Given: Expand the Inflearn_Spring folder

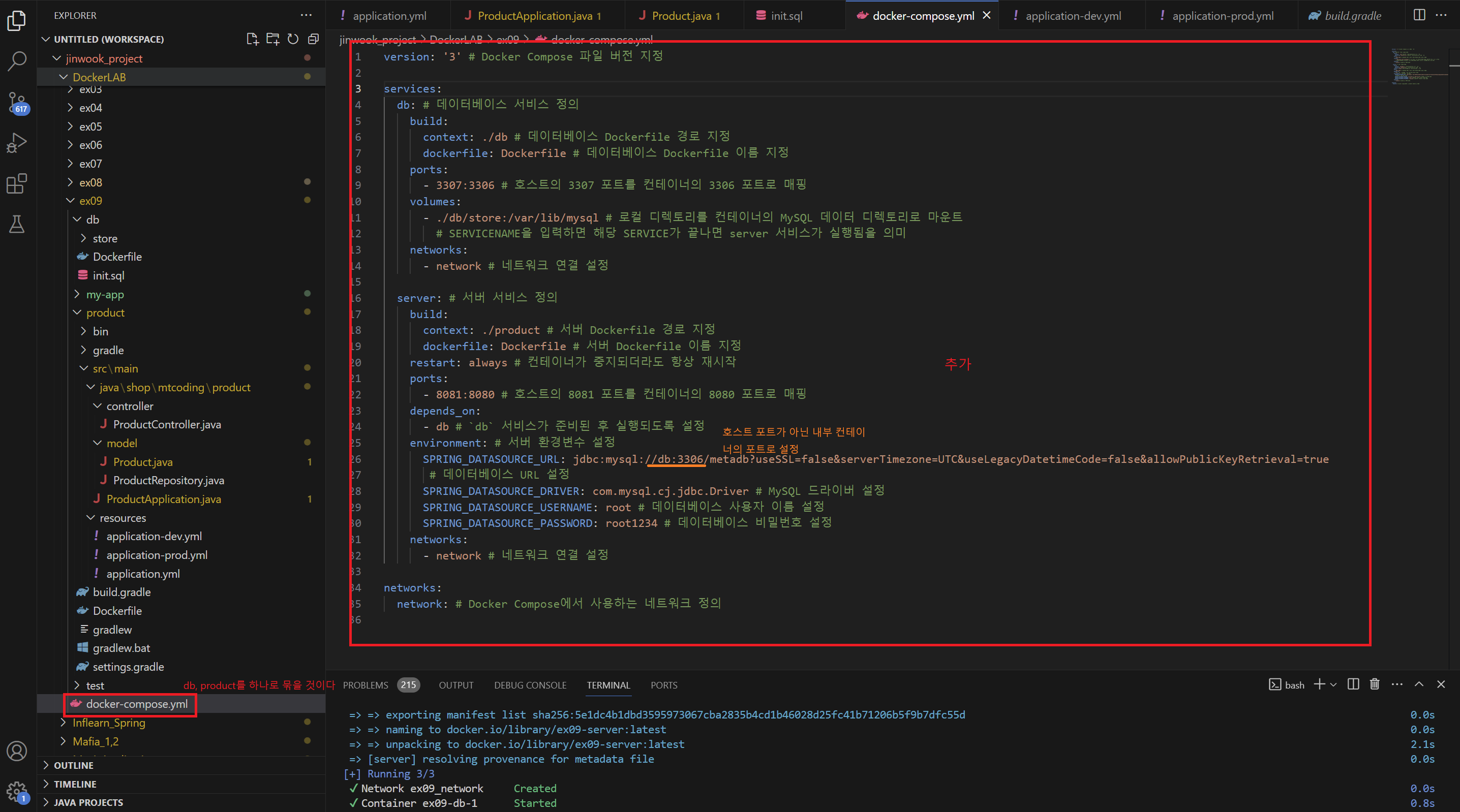Looking at the screenshot, I should 108,723.
